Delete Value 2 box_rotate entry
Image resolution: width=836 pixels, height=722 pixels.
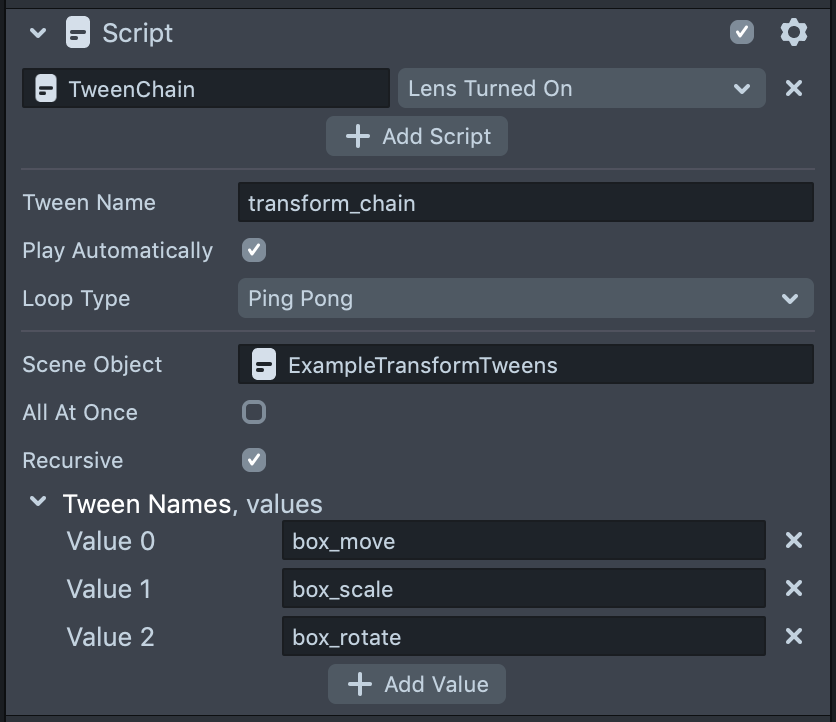point(793,636)
